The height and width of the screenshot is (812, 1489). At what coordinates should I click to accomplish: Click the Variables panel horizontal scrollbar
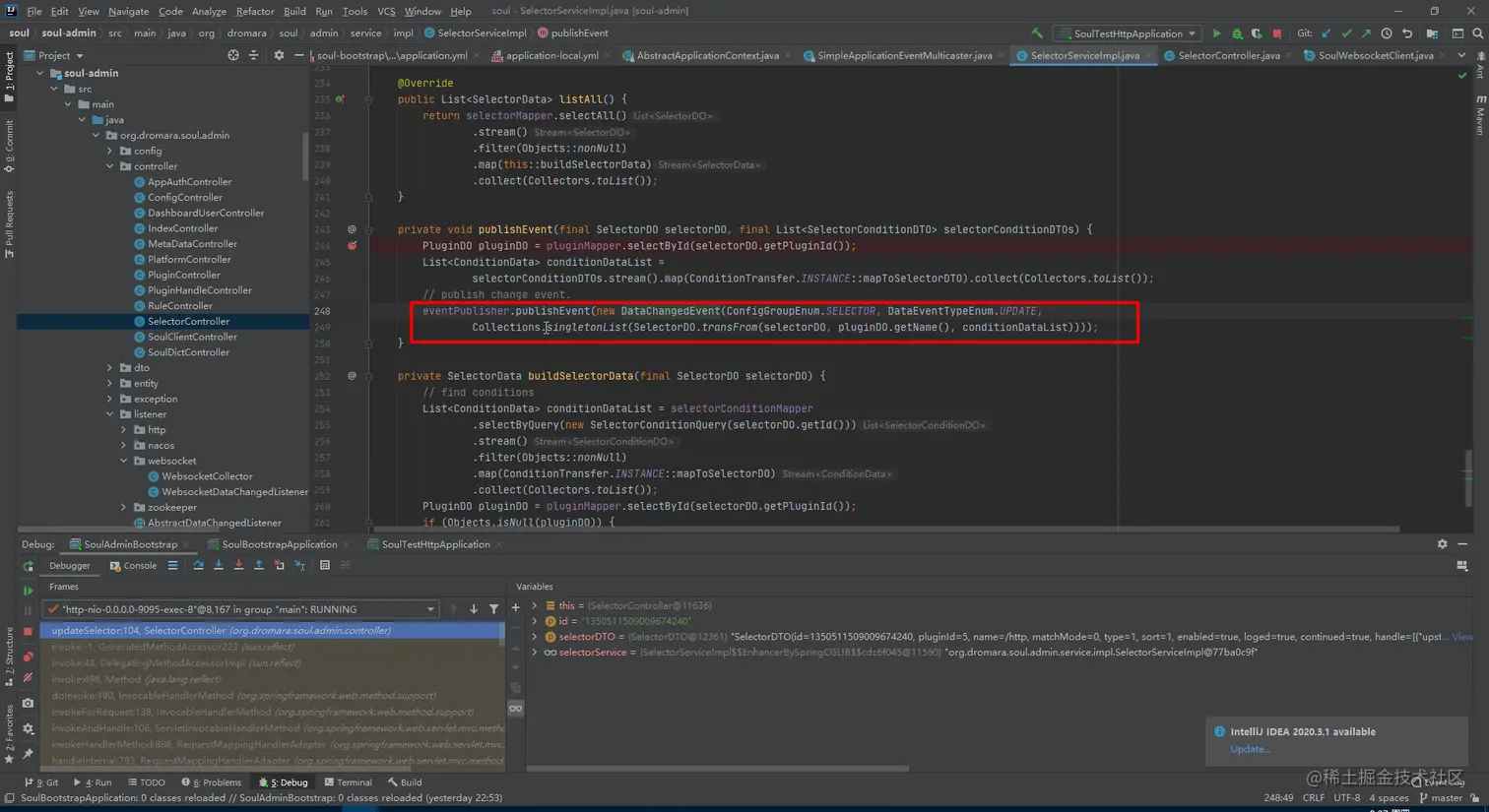click(717, 769)
